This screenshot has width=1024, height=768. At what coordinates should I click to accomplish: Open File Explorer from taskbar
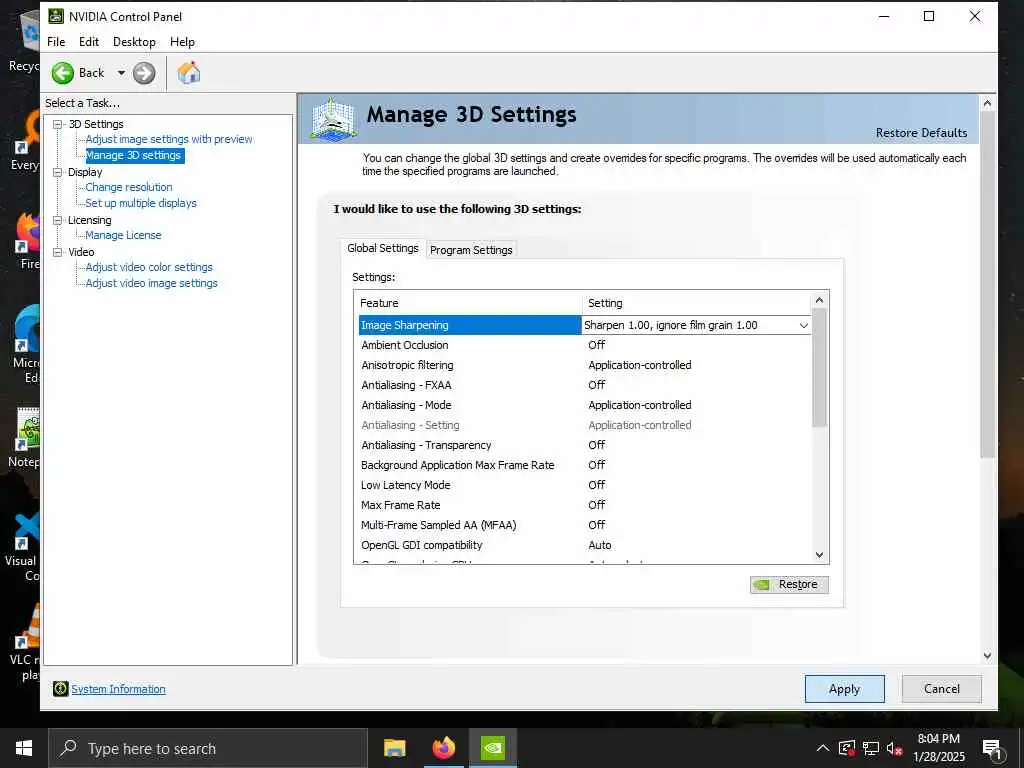coord(394,748)
